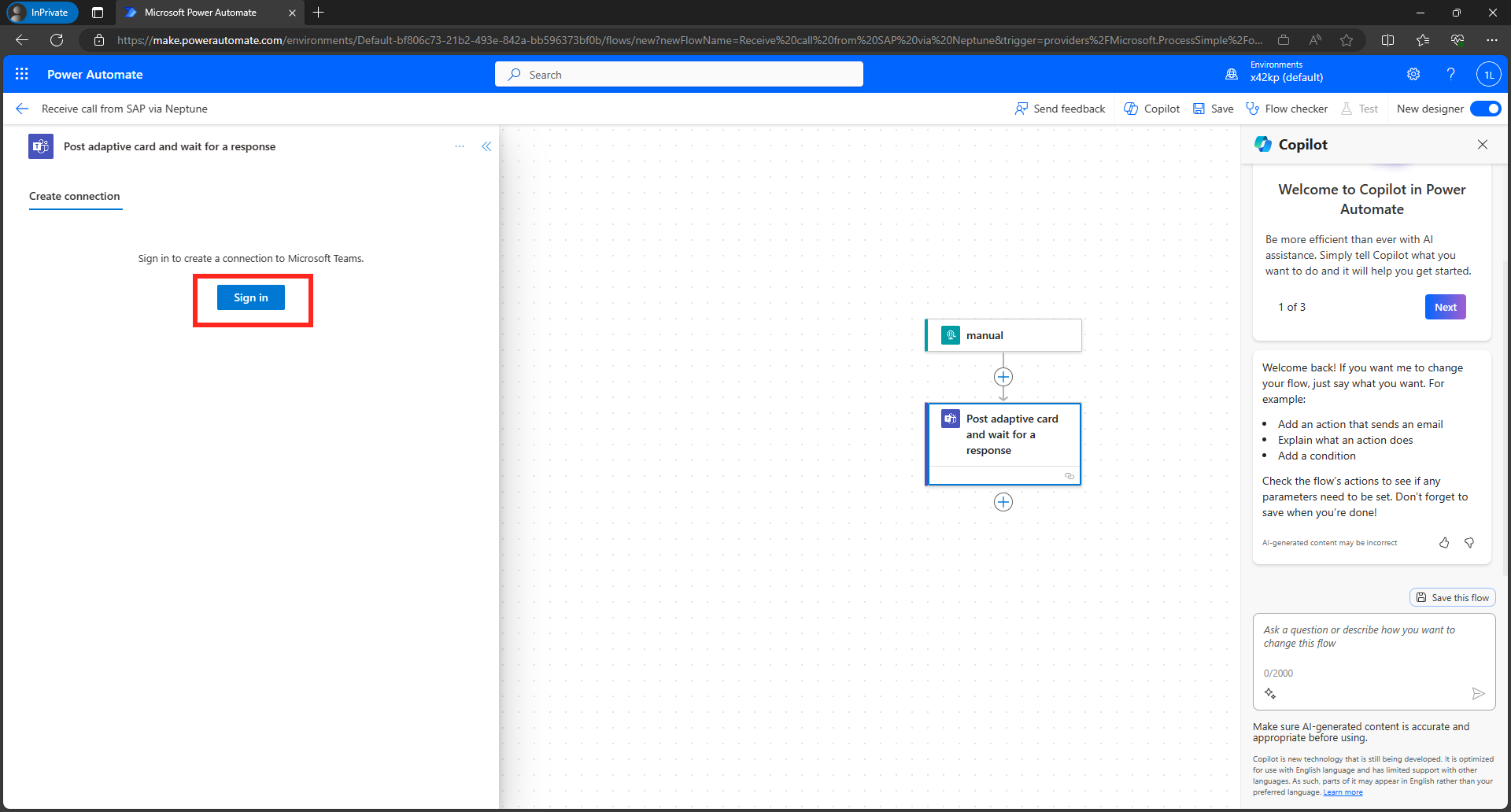Screen dimensions: 1511x812
Task: Click the Power Automate home title
Action: pos(95,74)
